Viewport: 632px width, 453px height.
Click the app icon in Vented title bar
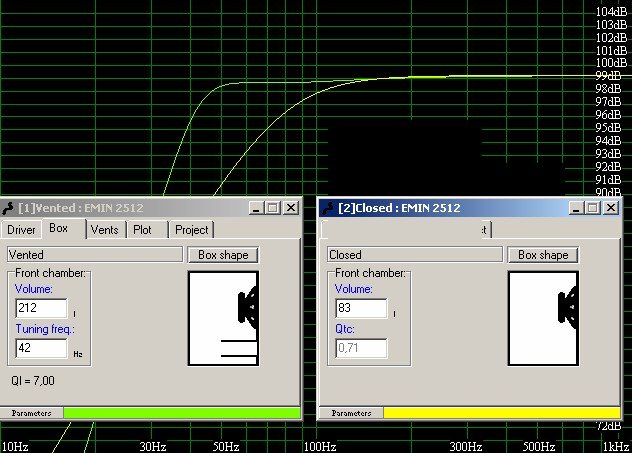pyautogui.click(x=8, y=208)
